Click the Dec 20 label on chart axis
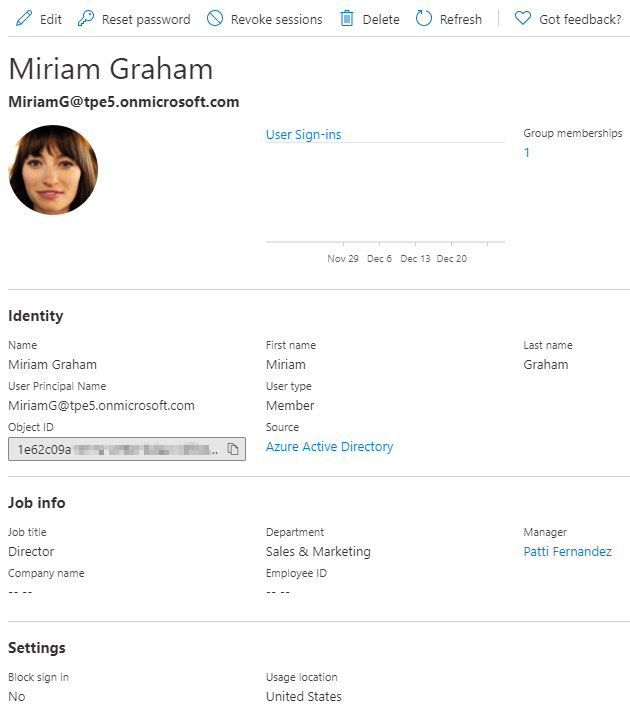The width and height of the screenshot is (630, 705). [451, 259]
